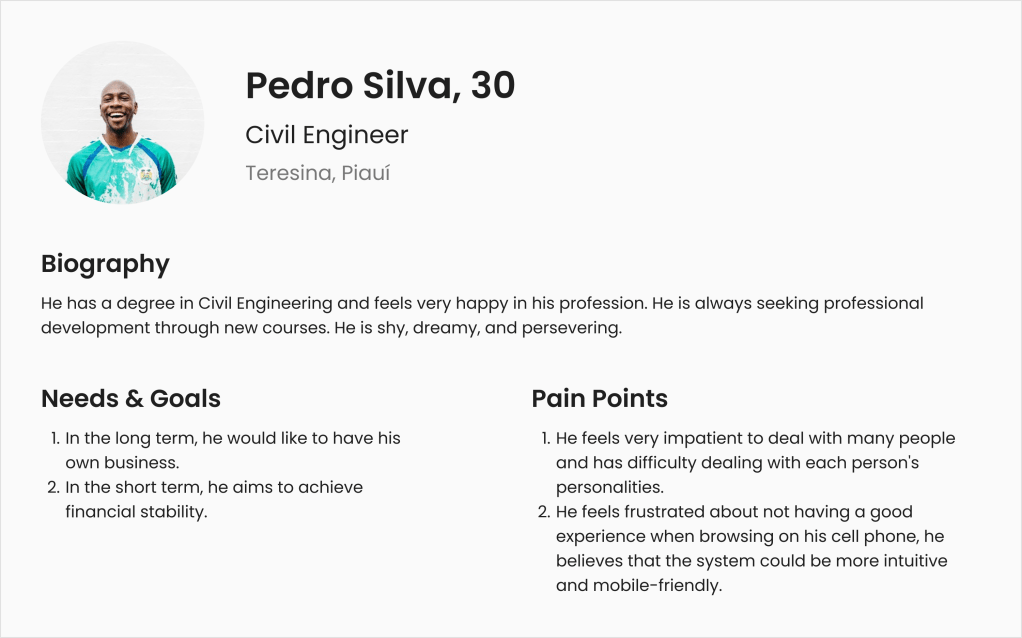Select the "Teresina, Piauí" location text

click(x=317, y=173)
